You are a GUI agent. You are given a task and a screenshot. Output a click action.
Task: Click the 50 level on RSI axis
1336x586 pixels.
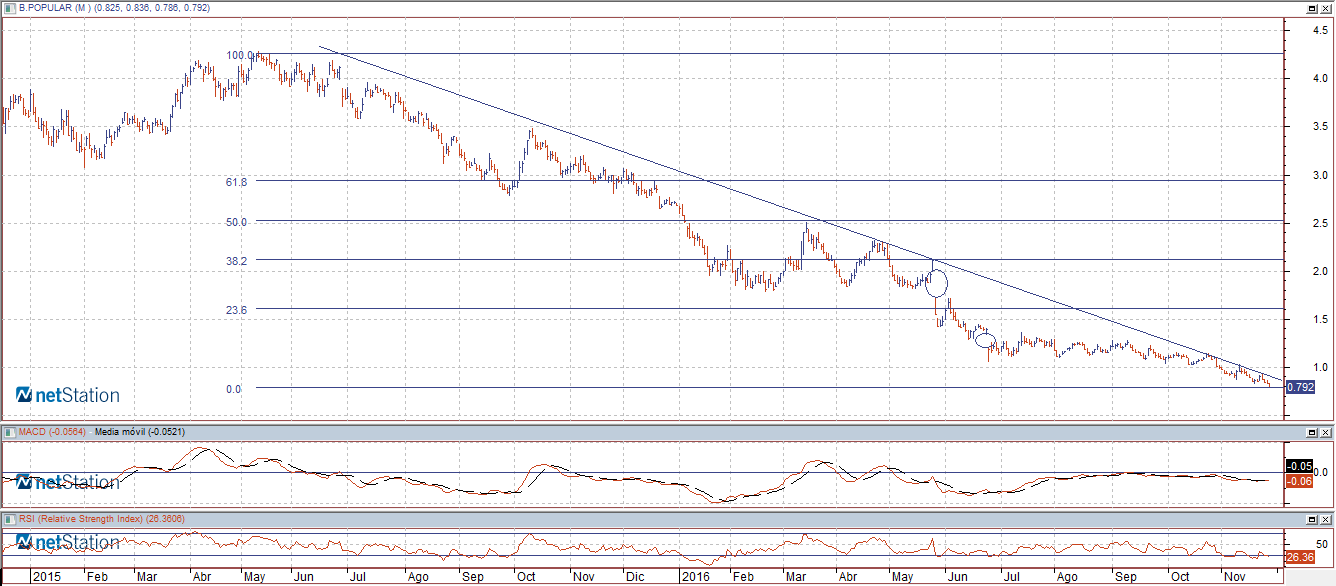1320,544
